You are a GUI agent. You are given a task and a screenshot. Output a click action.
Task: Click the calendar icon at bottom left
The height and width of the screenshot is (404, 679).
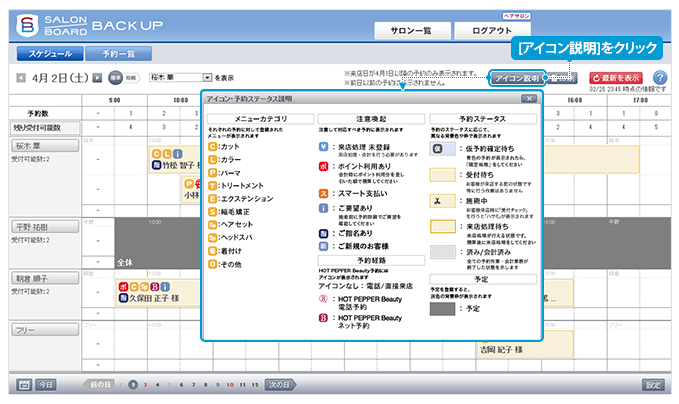(22, 384)
